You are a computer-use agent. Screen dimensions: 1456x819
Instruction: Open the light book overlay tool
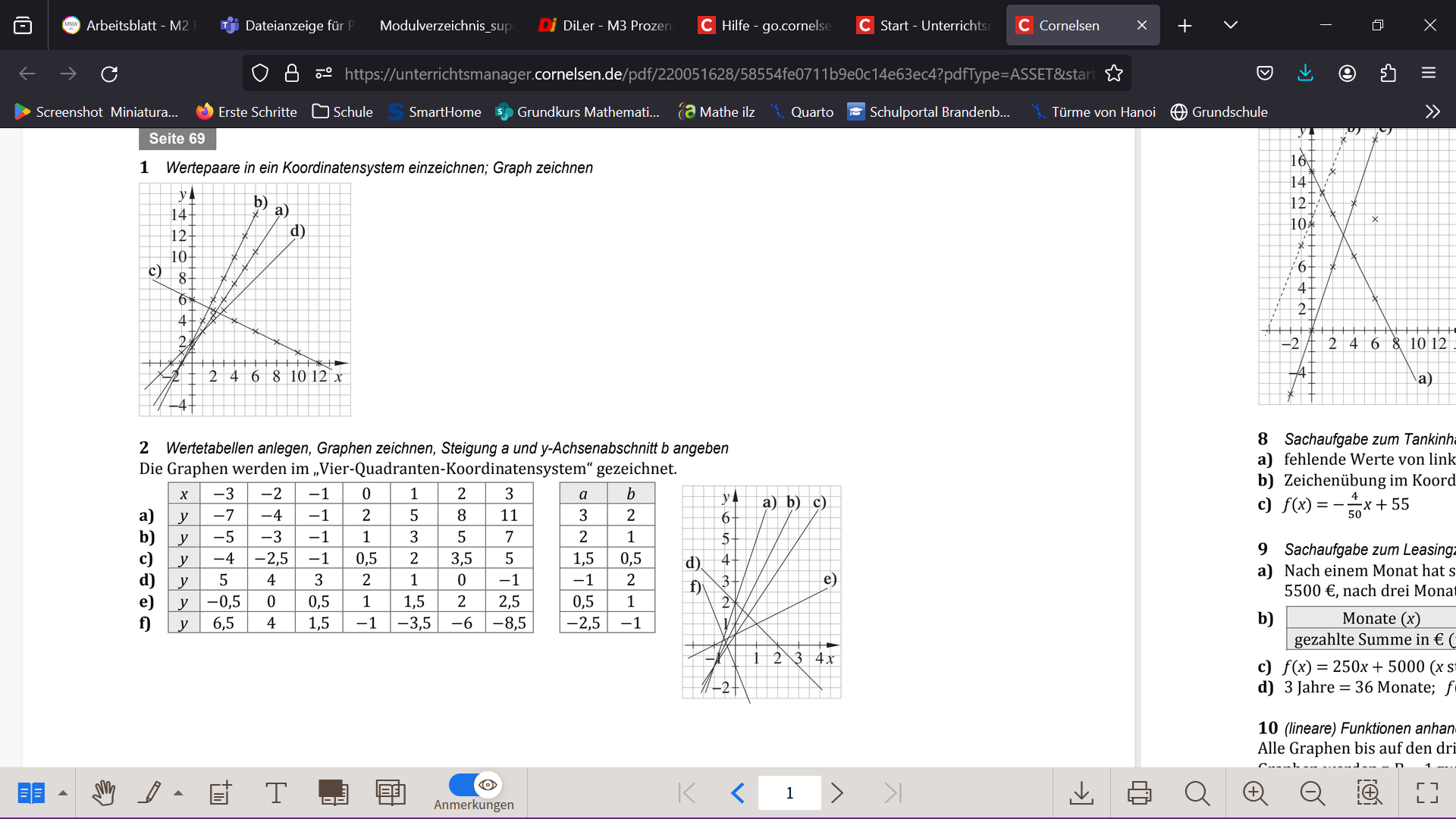(391, 793)
